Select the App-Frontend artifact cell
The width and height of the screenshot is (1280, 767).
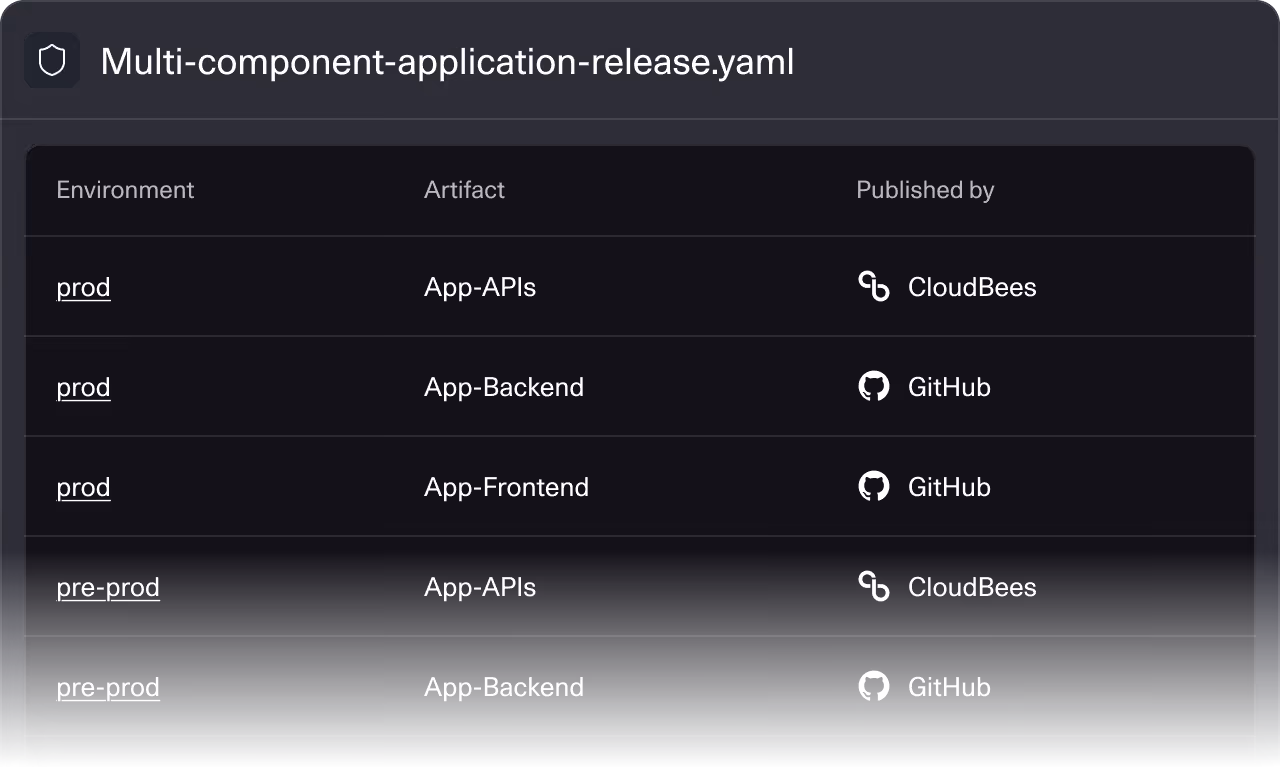pos(506,487)
